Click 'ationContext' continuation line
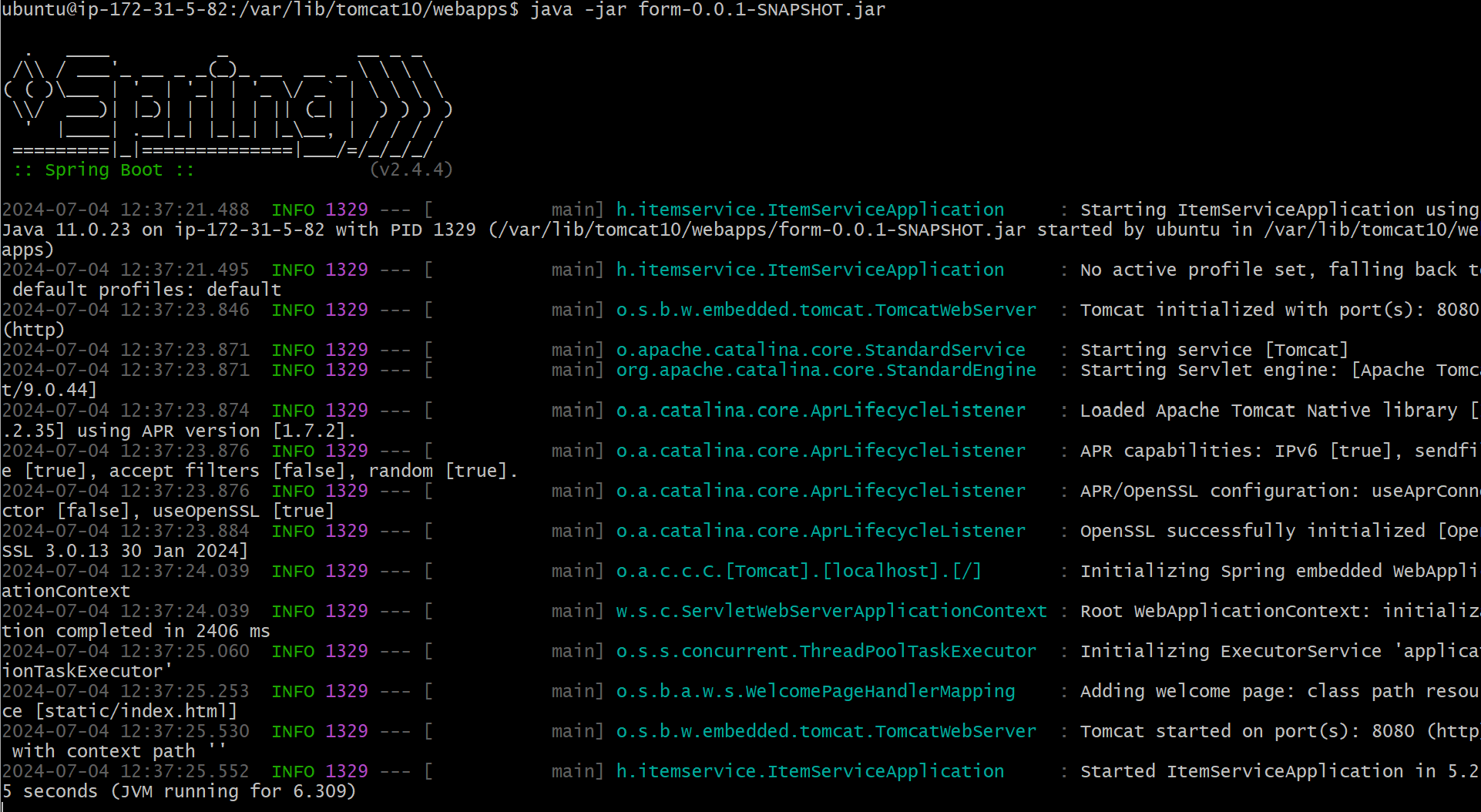Image resolution: width=1481 pixels, height=812 pixels. (x=66, y=591)
